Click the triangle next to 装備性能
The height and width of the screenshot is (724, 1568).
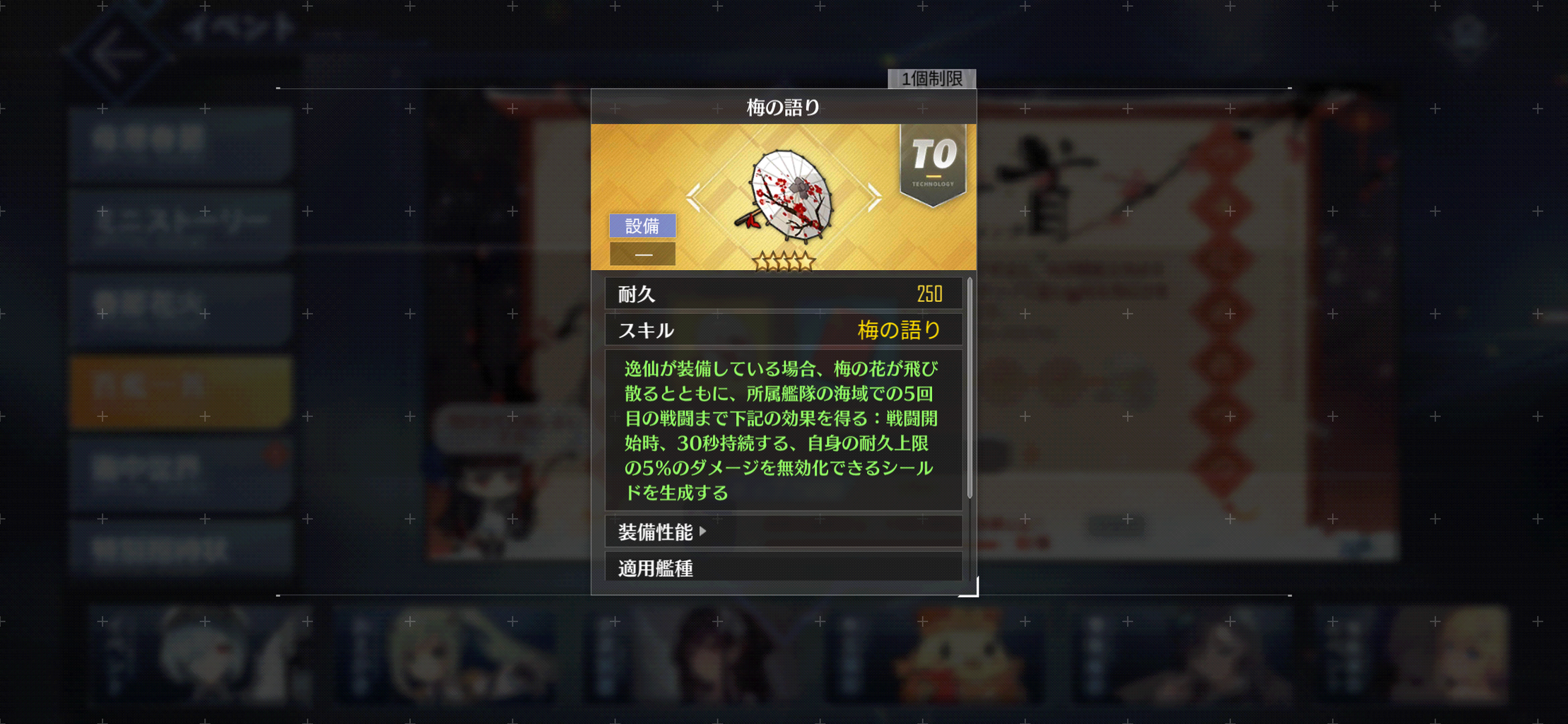702,531
